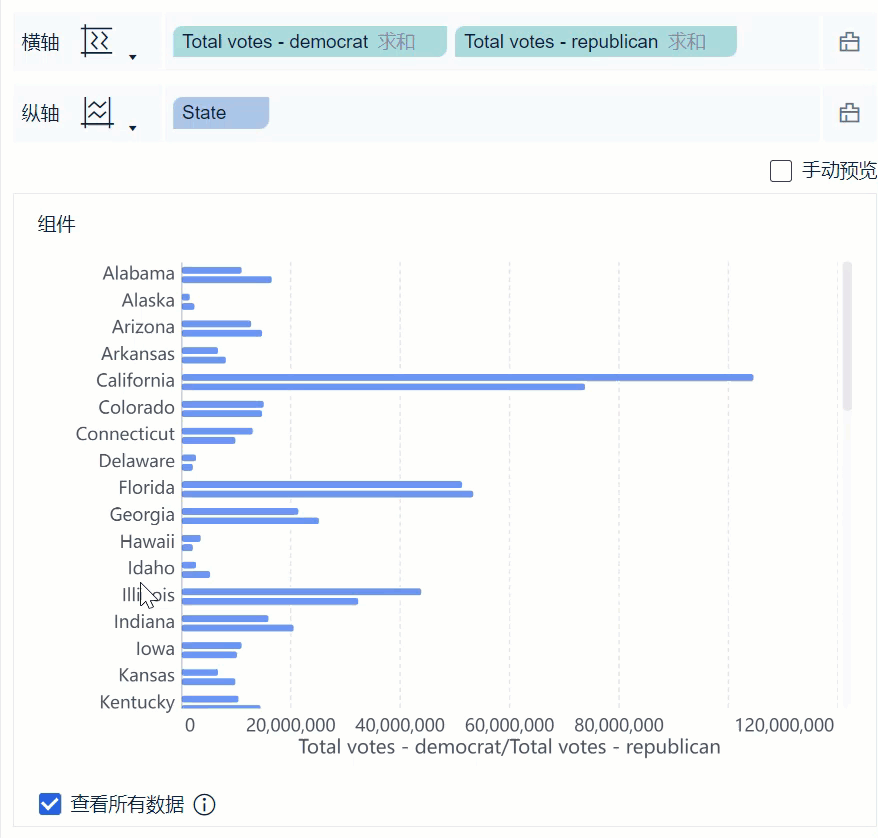Image resolution: width=878 pixels, height=838 pixels.
Task: Click the State field pill
Action: 220,113
